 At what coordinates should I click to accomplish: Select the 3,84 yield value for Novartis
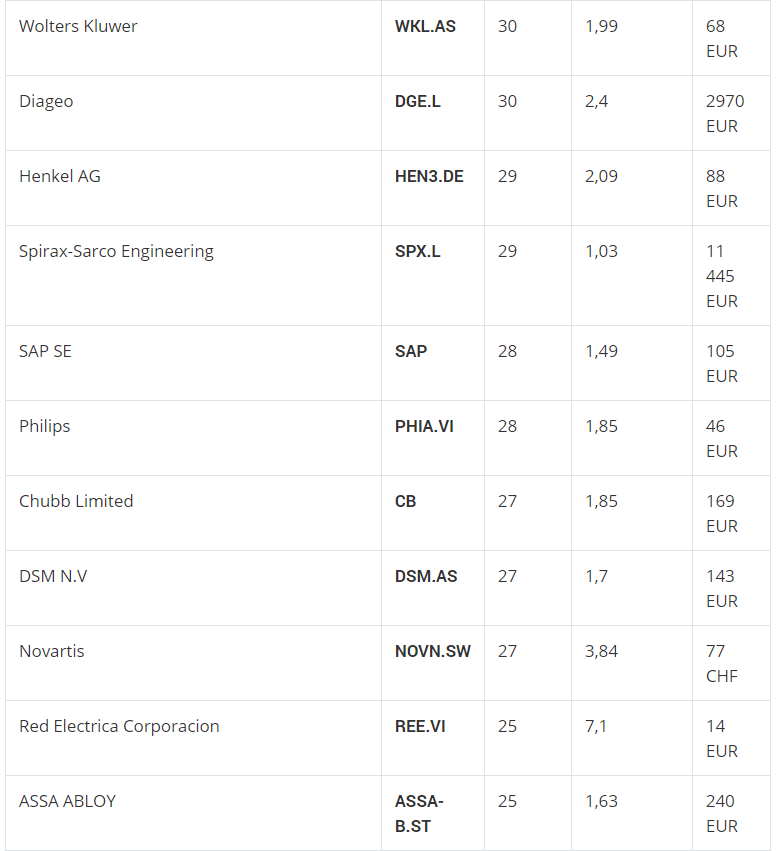(601, 651)
